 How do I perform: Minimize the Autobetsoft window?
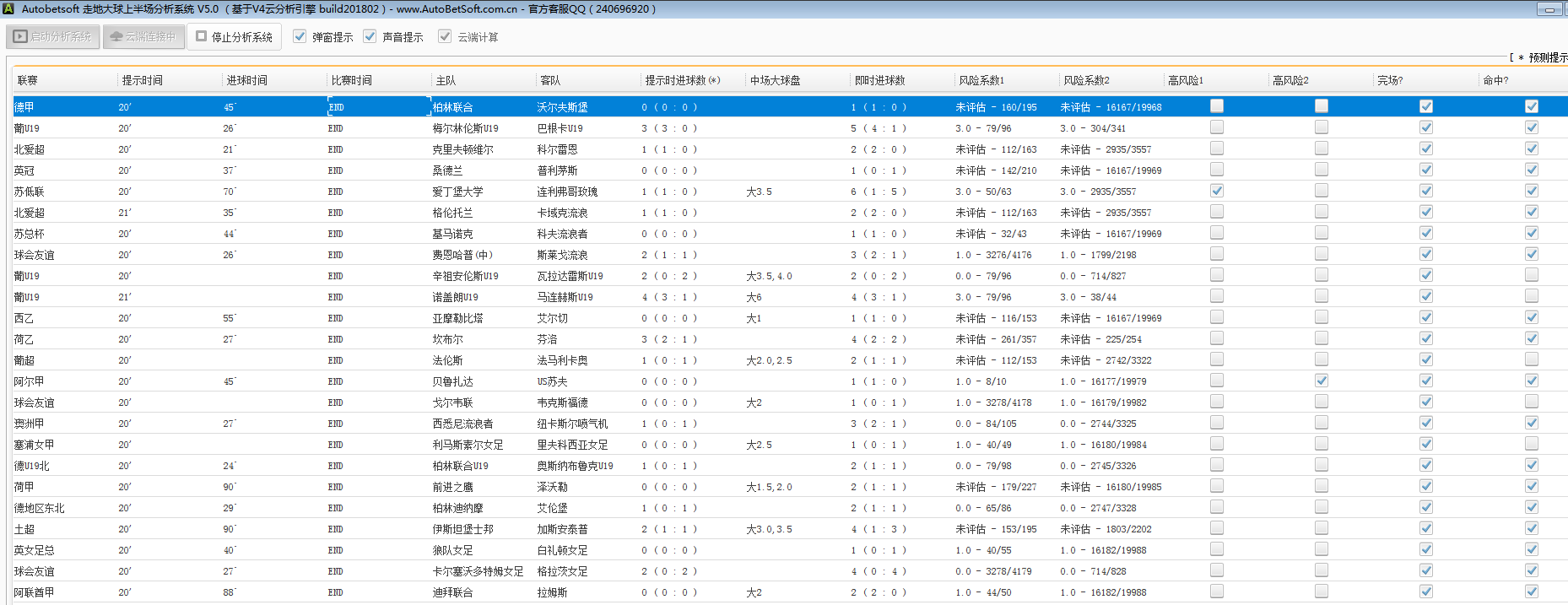point(1549,9)
